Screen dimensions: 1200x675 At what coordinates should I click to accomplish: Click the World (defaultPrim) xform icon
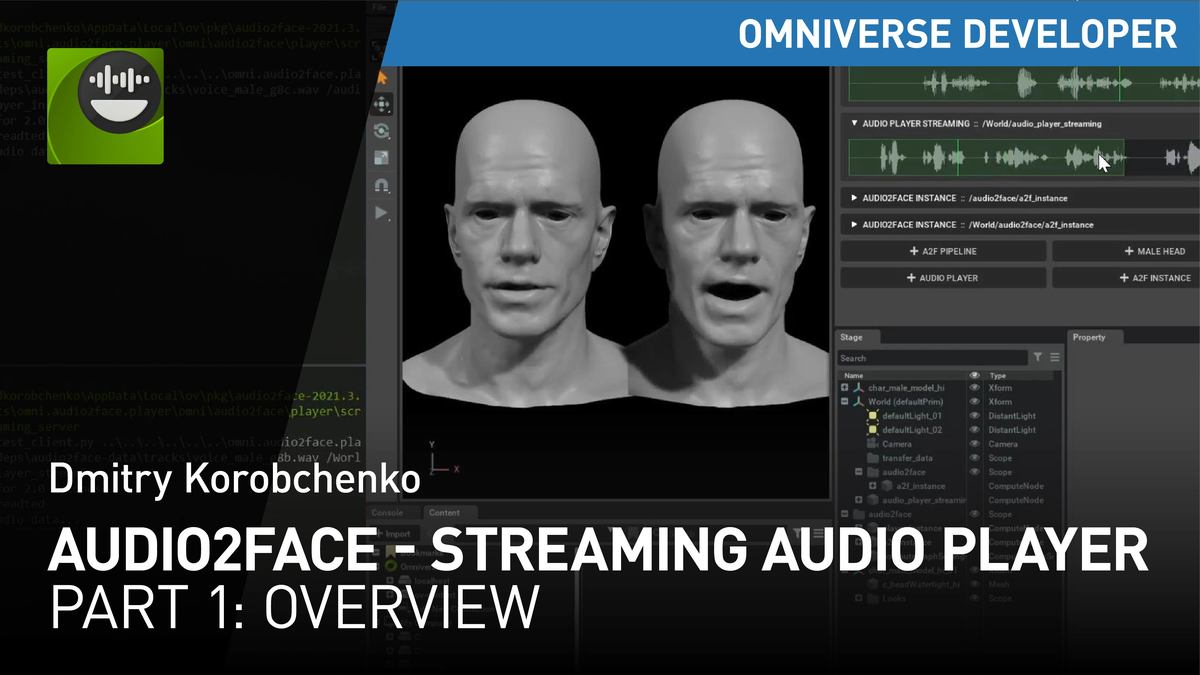point(858,402)
